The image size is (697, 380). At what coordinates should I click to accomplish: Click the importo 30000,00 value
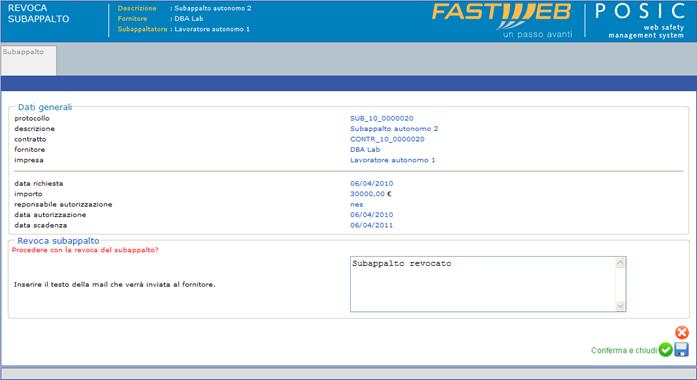371,194
